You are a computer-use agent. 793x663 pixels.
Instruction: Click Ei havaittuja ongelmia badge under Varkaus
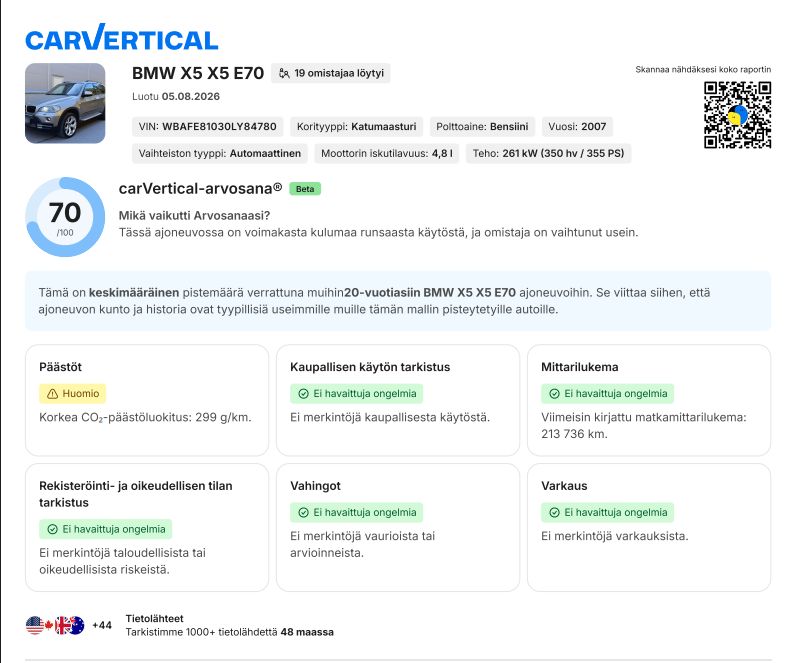pos(607,512)
